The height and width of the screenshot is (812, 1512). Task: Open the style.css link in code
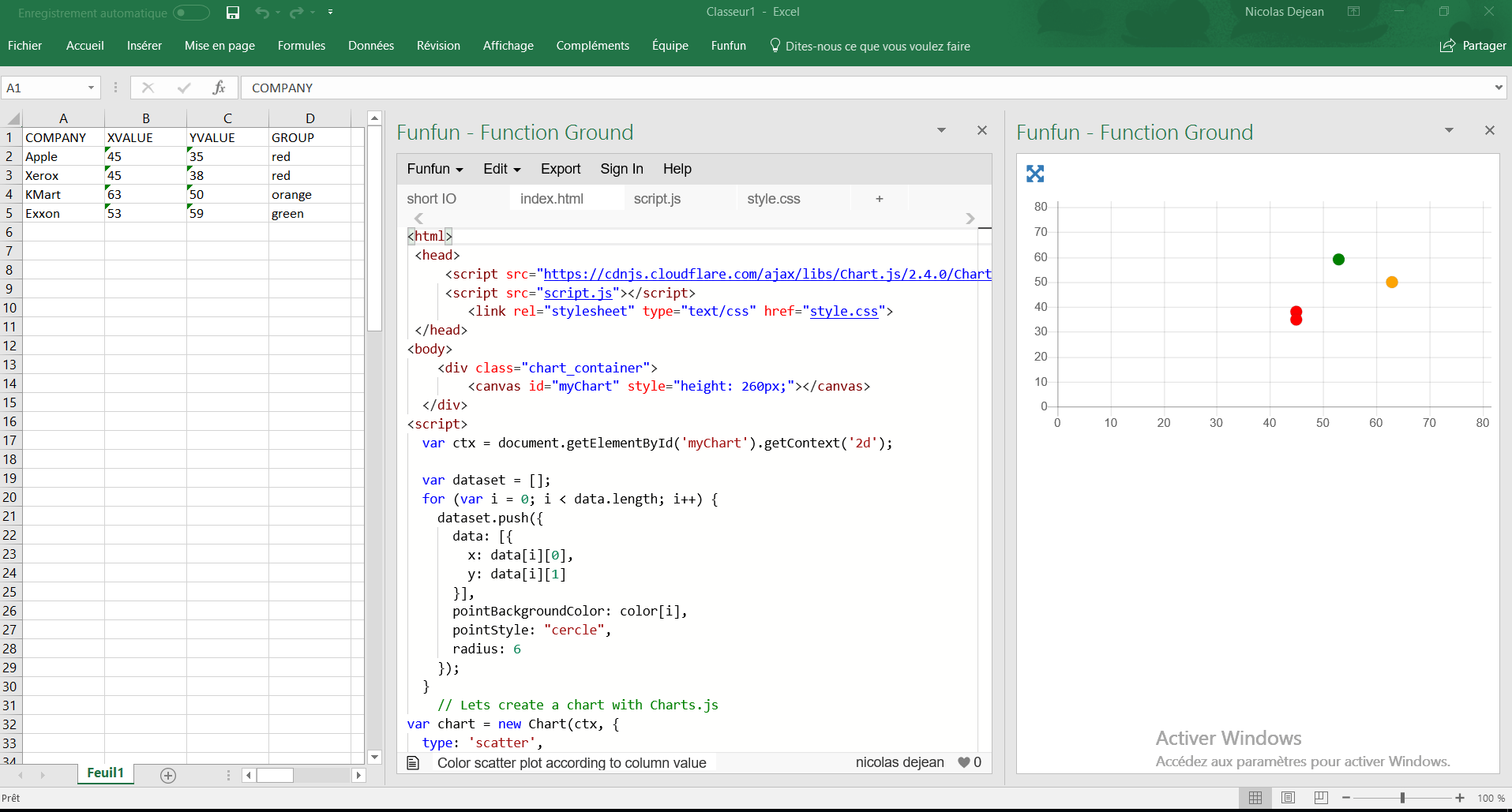[x=844, y=311]
